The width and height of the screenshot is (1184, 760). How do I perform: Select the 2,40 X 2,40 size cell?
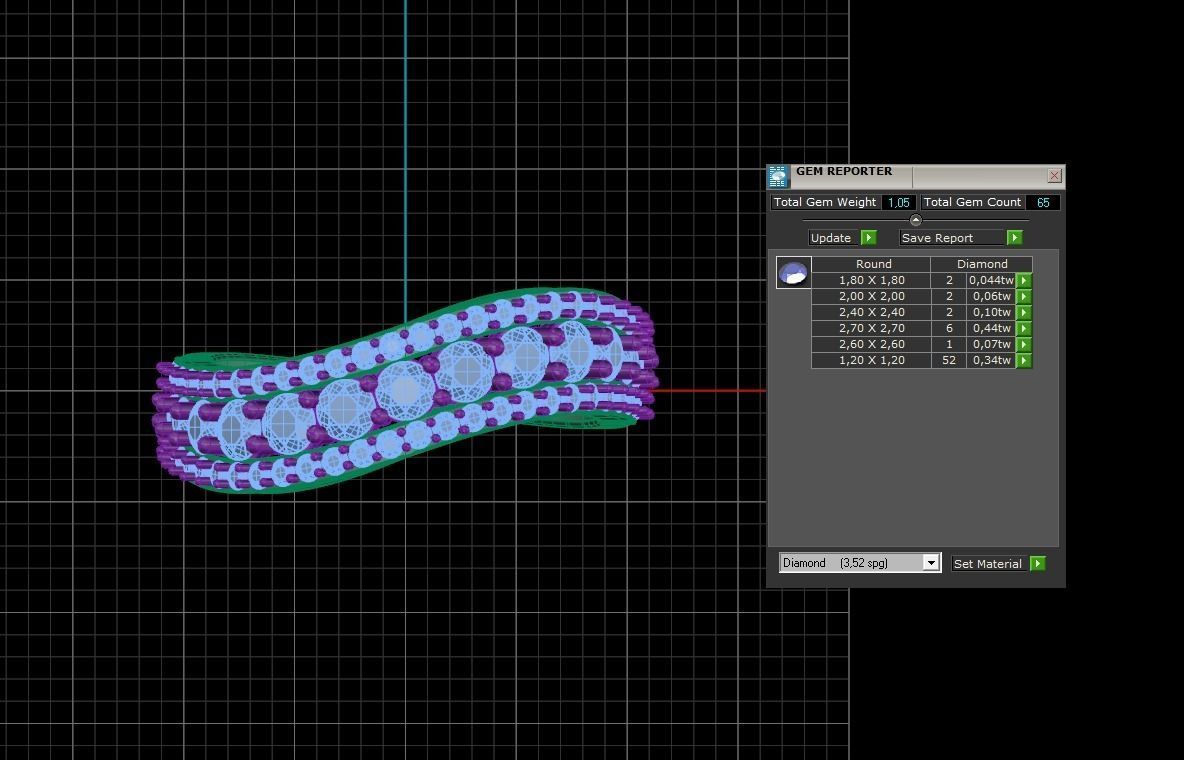(871, 312)
